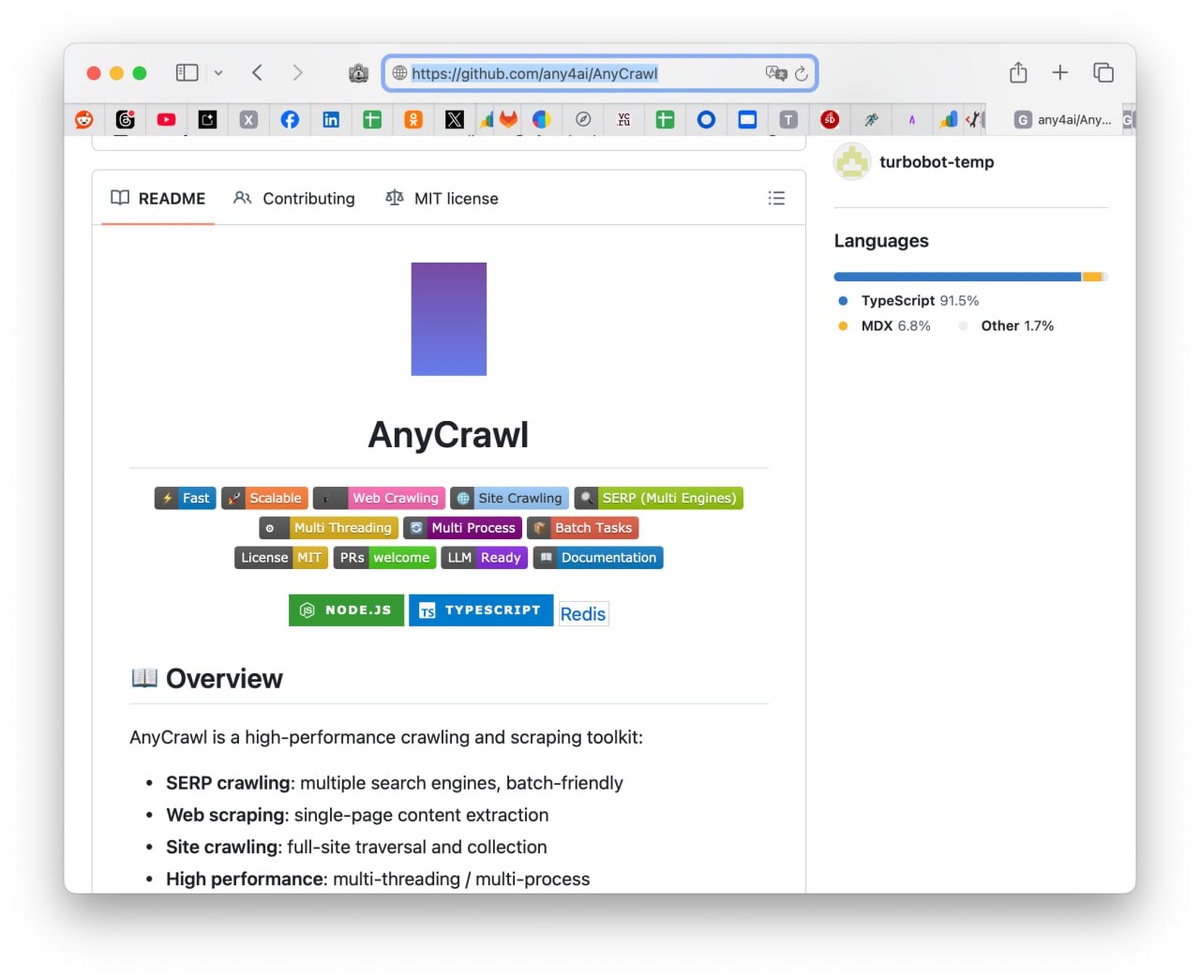Click the Multi Process badge
The width and height of the screenshot is (1200, 978).
(462, 528)
